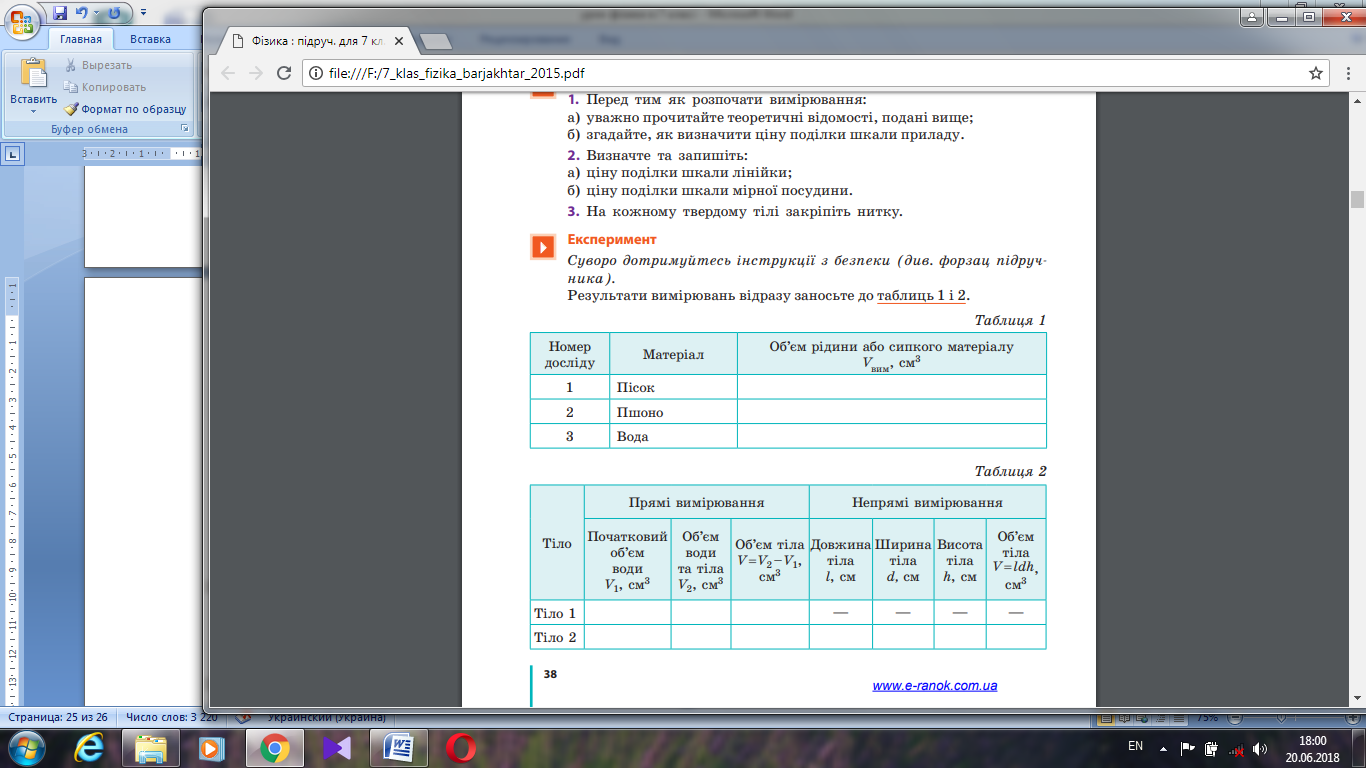
Task: Zoom in with the plus button in Word
Action: coord(1352,718)
